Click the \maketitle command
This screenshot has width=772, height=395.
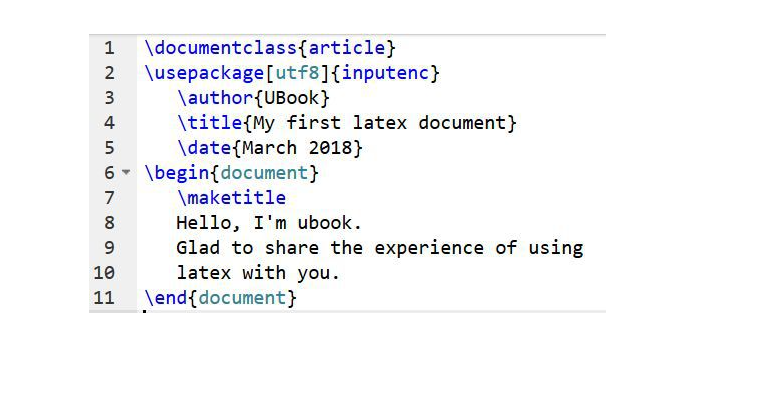click(x=231, y=198)
